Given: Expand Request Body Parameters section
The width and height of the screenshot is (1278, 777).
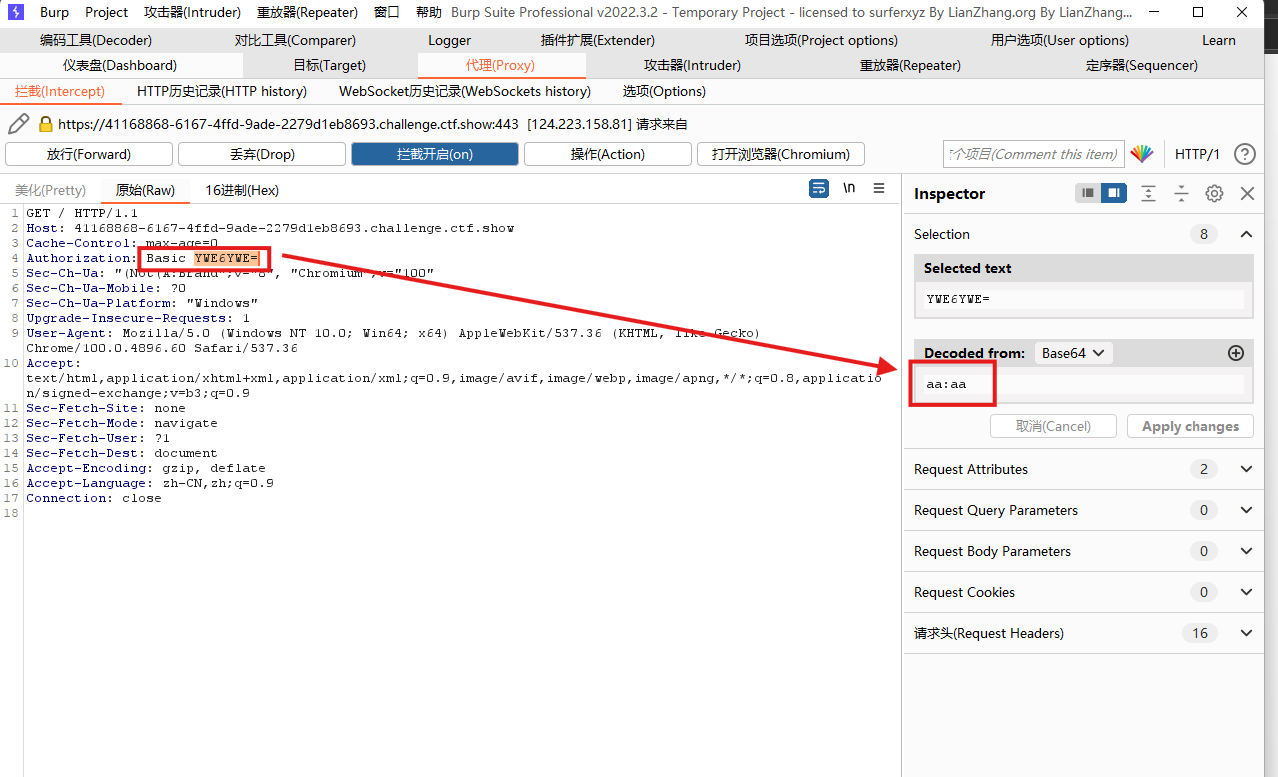Looking at the screenshot, I should click(x=1246, y=551).
